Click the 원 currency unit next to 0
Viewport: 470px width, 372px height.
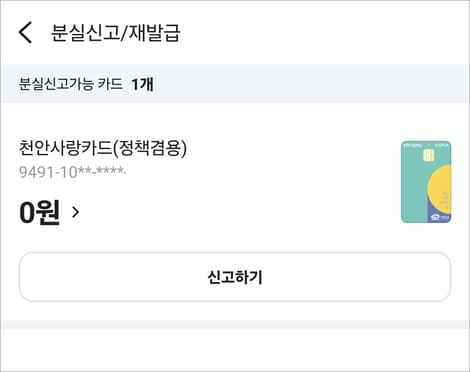[x=48, y=212]
